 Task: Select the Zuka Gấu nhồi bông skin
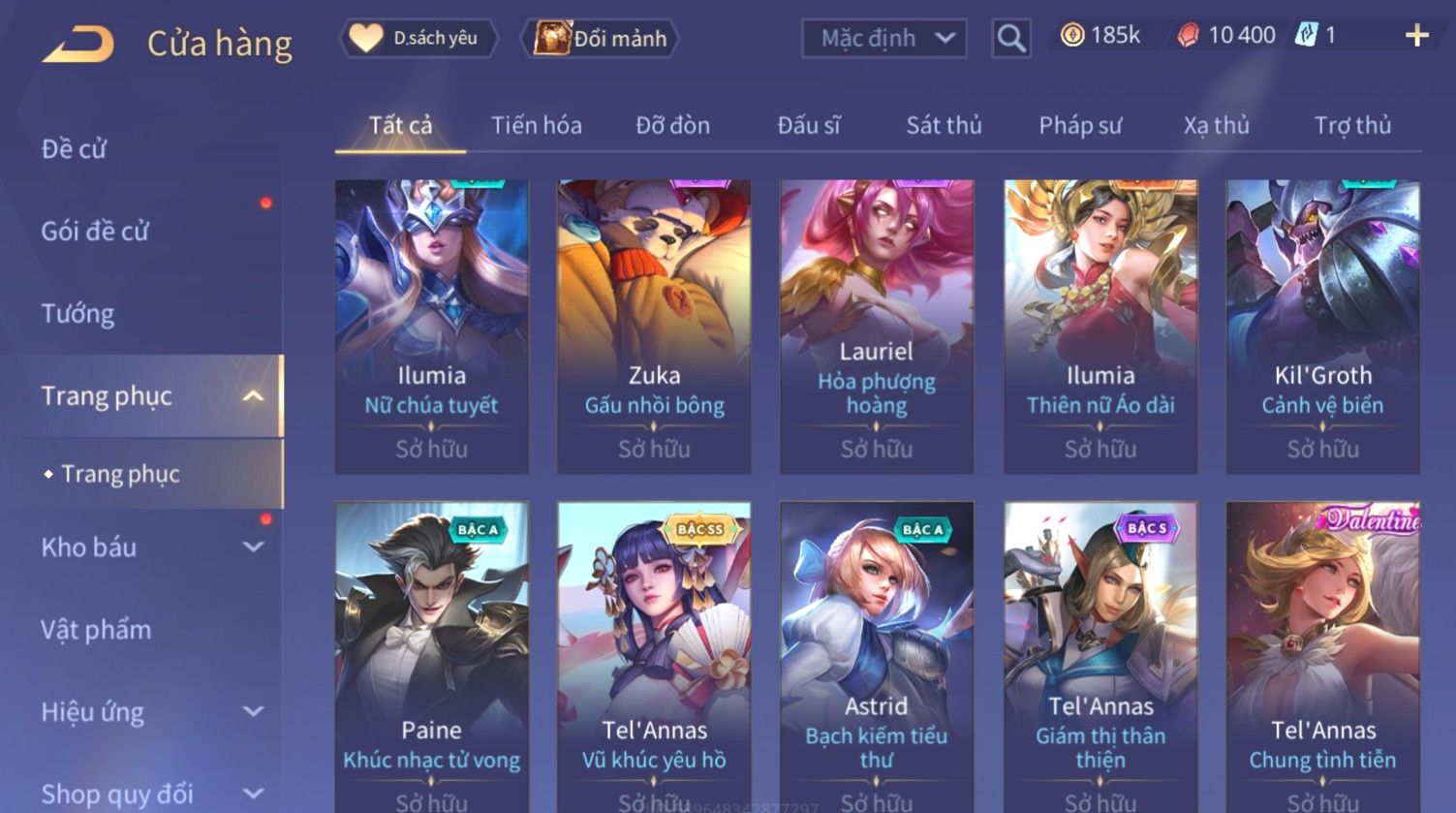click(x=654, y=327)
